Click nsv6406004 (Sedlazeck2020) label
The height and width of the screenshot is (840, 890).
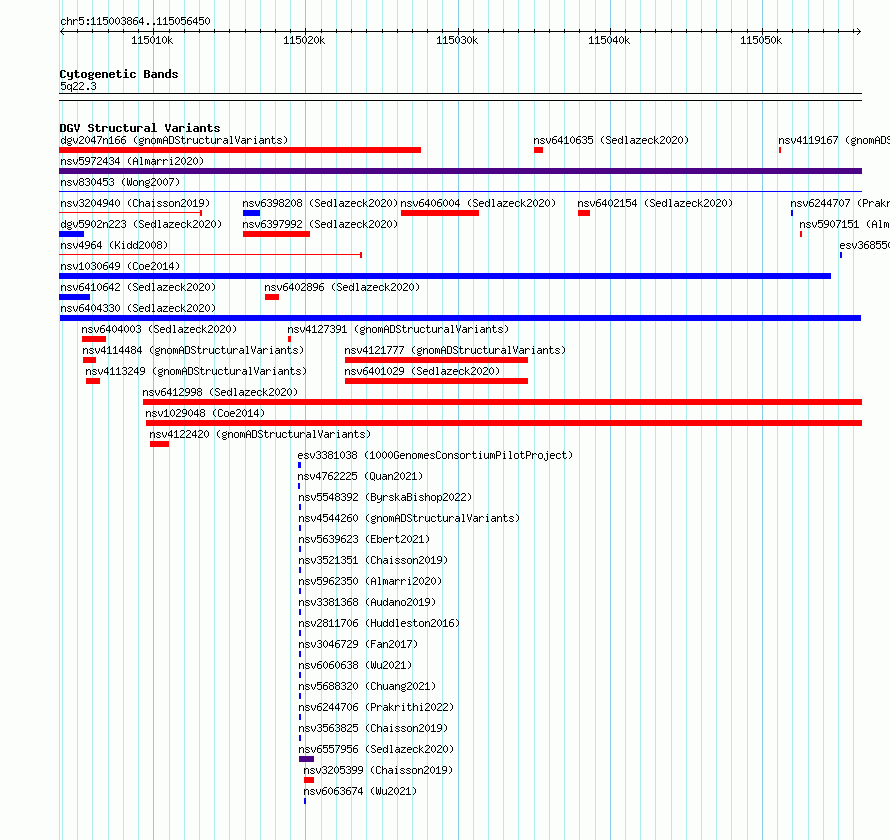pos(478,203)
